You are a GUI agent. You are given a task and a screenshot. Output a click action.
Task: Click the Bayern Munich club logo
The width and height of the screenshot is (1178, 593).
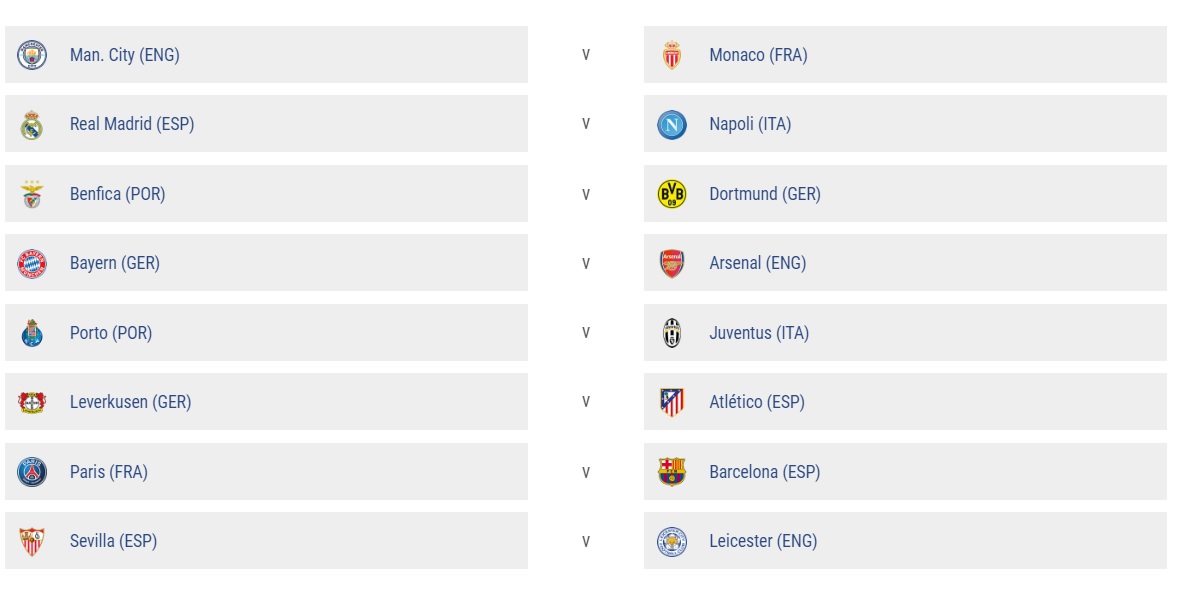pos(32,264)
